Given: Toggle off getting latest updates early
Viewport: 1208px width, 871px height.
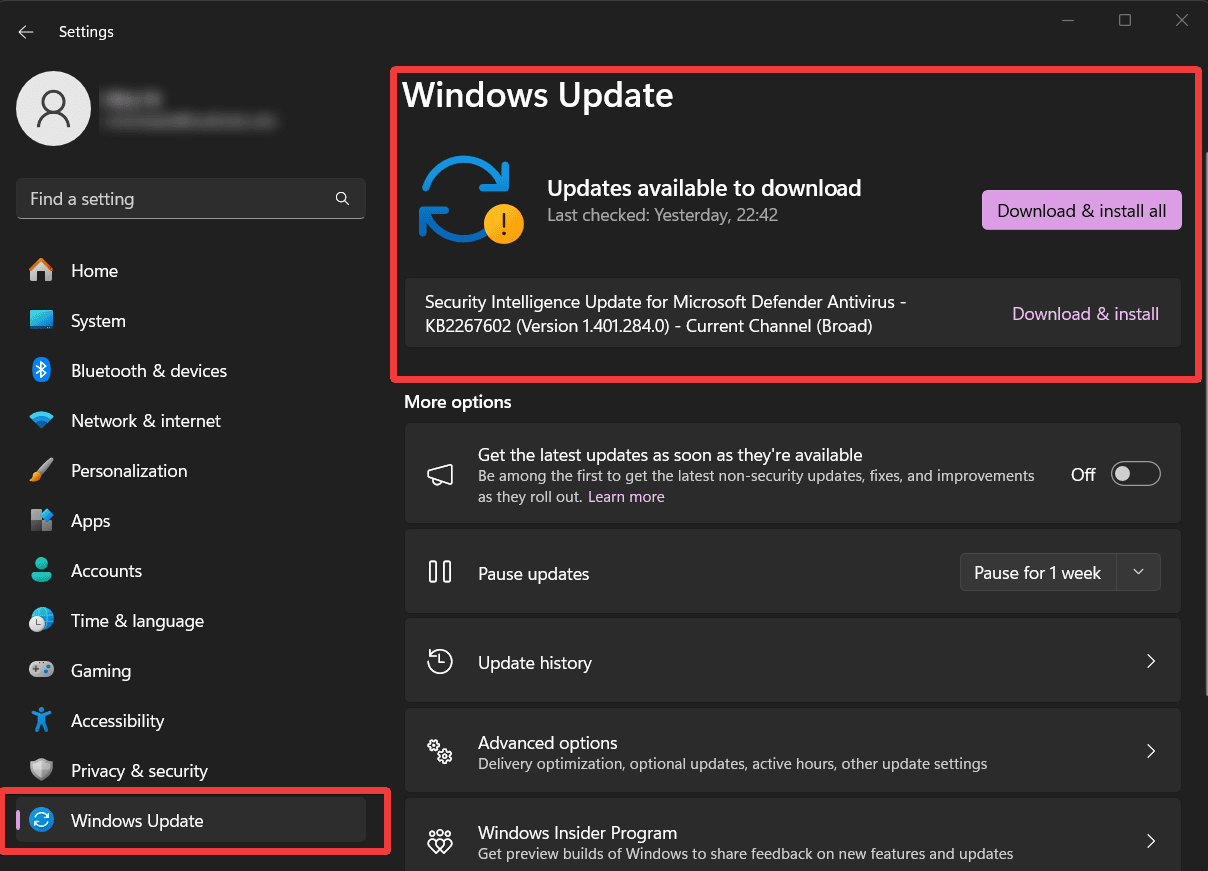Looking at the screenshot, I should click(1135, 473).
